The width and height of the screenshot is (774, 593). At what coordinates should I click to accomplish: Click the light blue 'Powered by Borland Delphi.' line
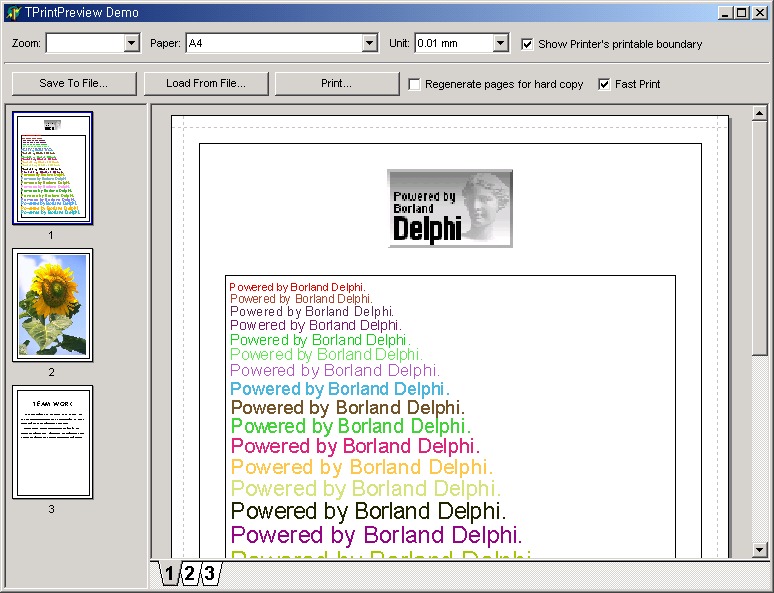pyautogui.click(x=340, y=389)
